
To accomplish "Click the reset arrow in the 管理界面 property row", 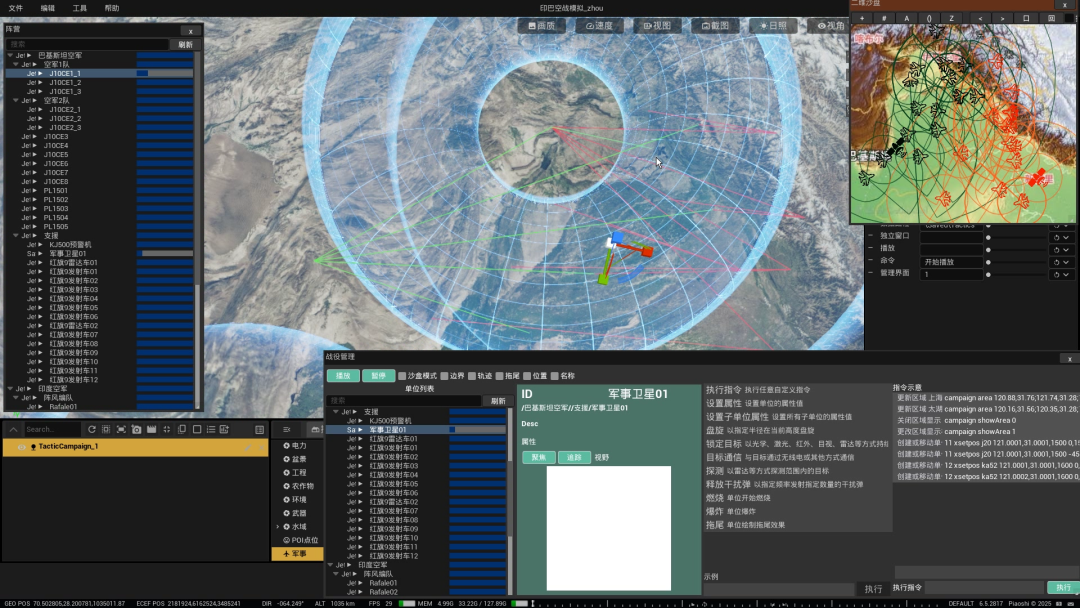I will [x=1057, y=275].
